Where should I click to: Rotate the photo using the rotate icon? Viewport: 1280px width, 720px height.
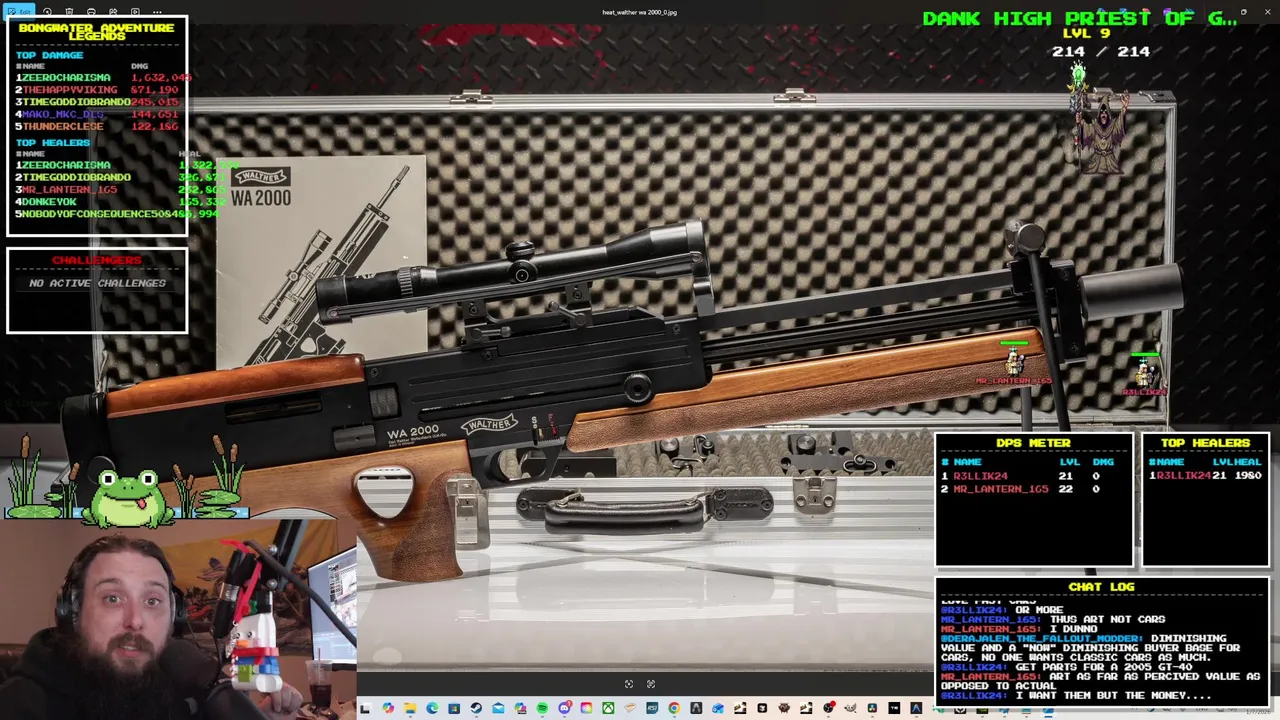[x=47, y=11]
